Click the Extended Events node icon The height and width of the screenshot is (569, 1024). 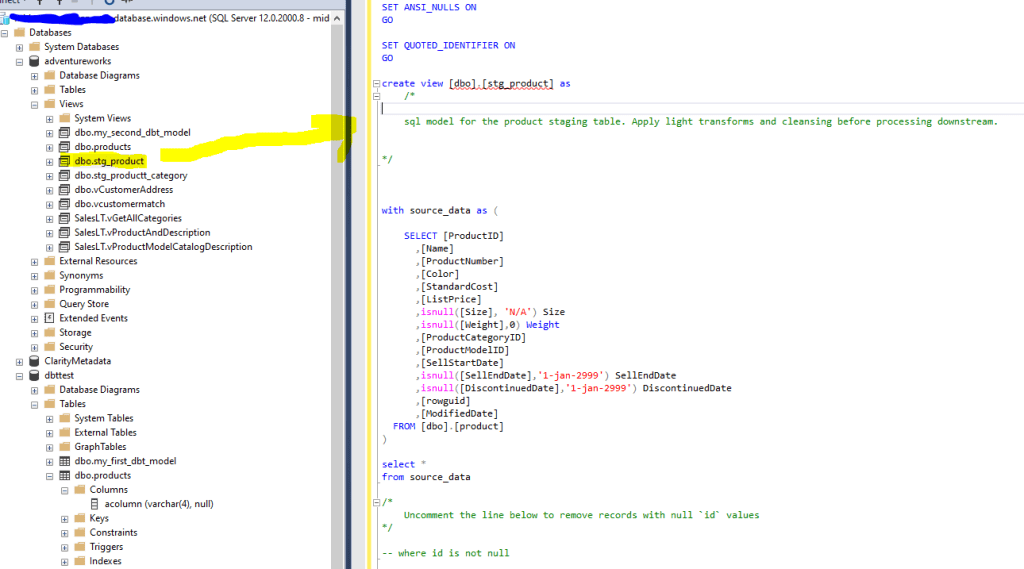tap(50, 318)
